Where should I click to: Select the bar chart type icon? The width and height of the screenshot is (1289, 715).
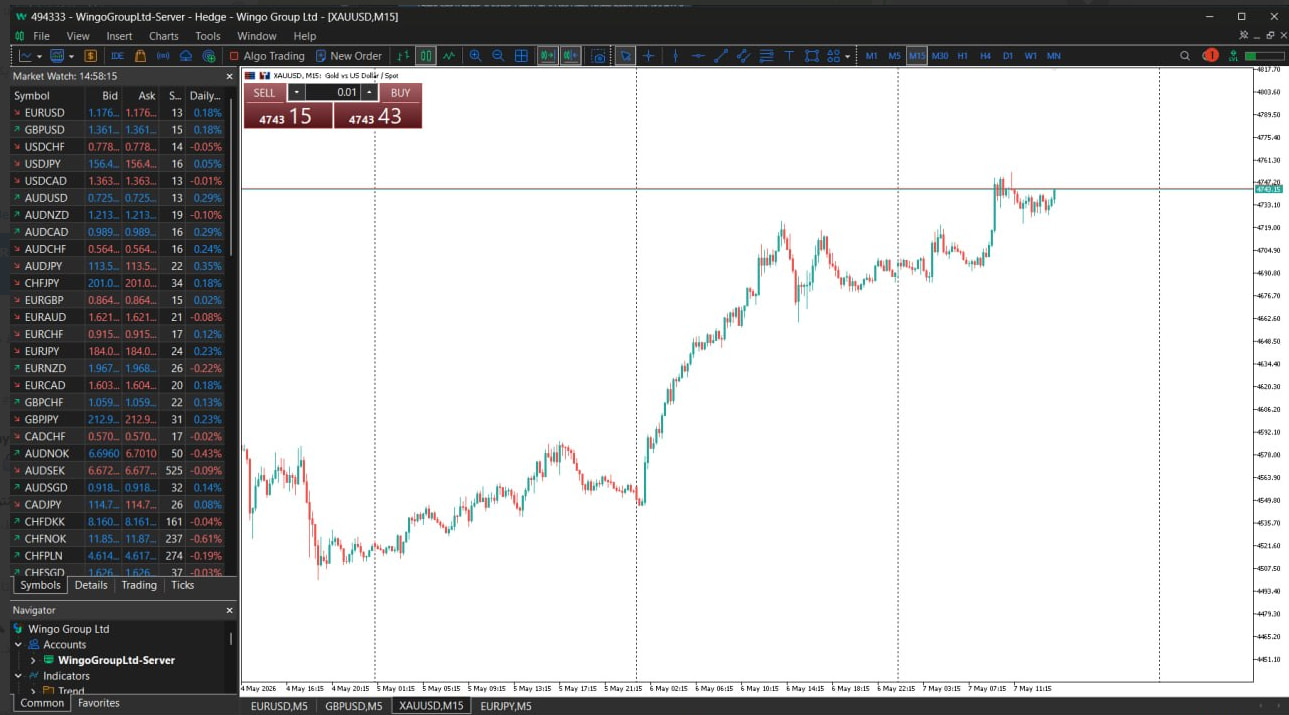tap(403, 56)
